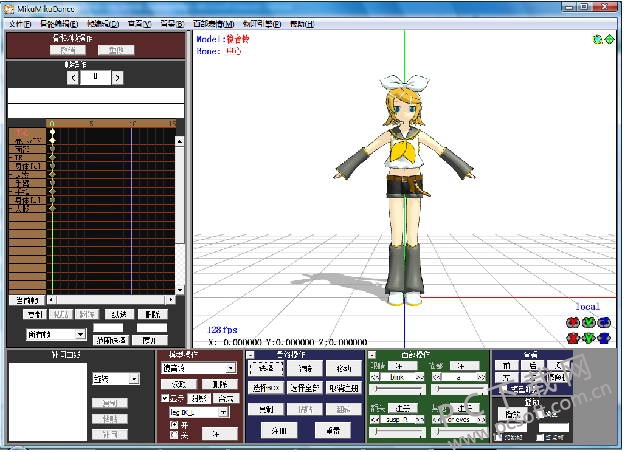The image size is (624, 452).
Task: Collapse the bone manipulation panel with its minus box
Action: click(250, 355)
